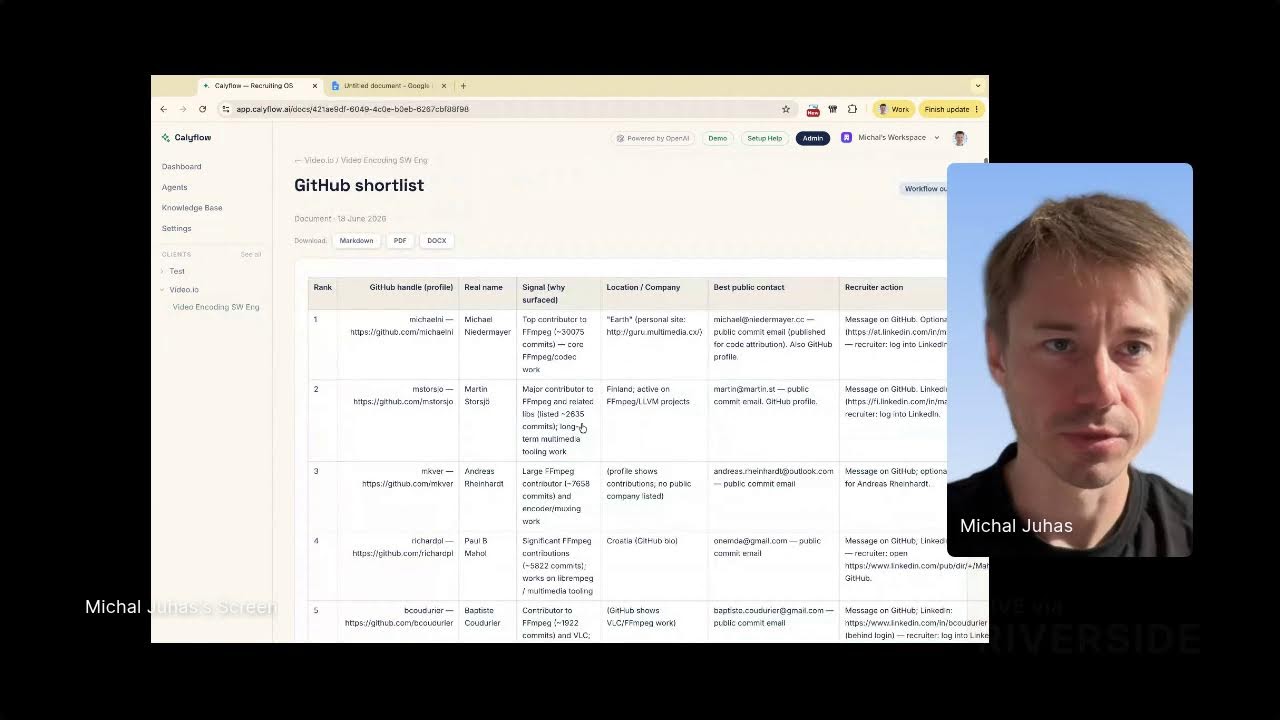The image size is (1280, 720).
Task: Click bcoudurier GitHub profile link
Action: (x=399, y=623)
